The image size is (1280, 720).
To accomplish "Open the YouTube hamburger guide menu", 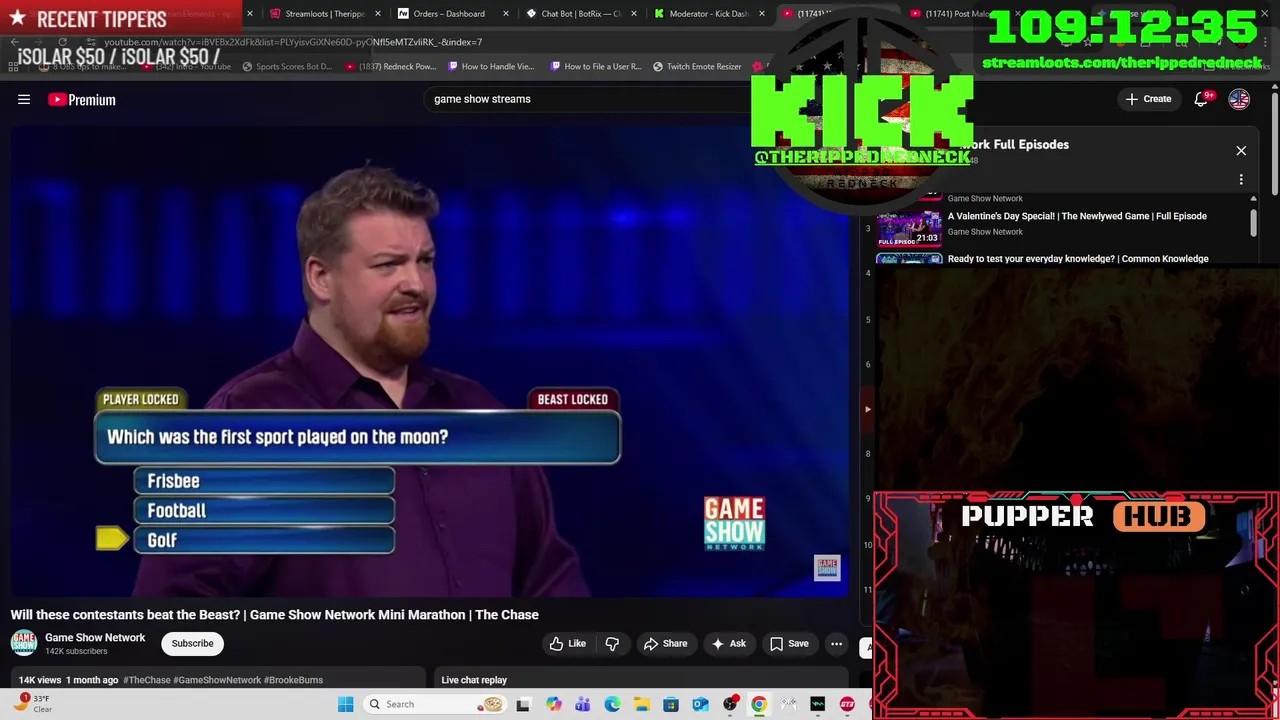I will click(x=24, y=99).
